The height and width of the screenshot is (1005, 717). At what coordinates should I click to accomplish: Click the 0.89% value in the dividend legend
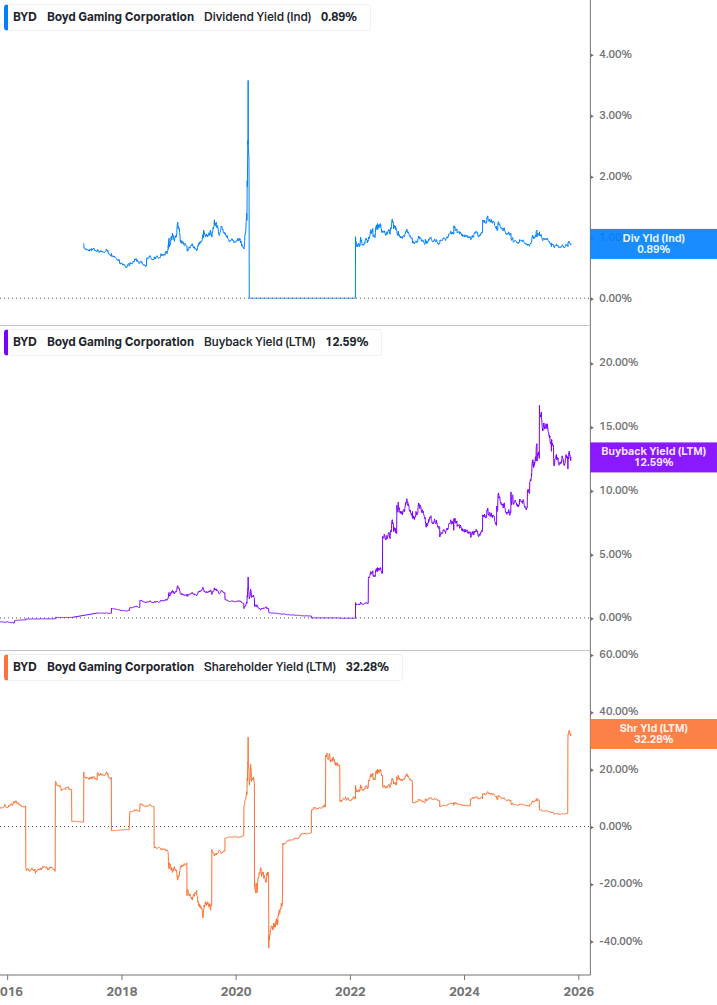[x=339, y=17]
